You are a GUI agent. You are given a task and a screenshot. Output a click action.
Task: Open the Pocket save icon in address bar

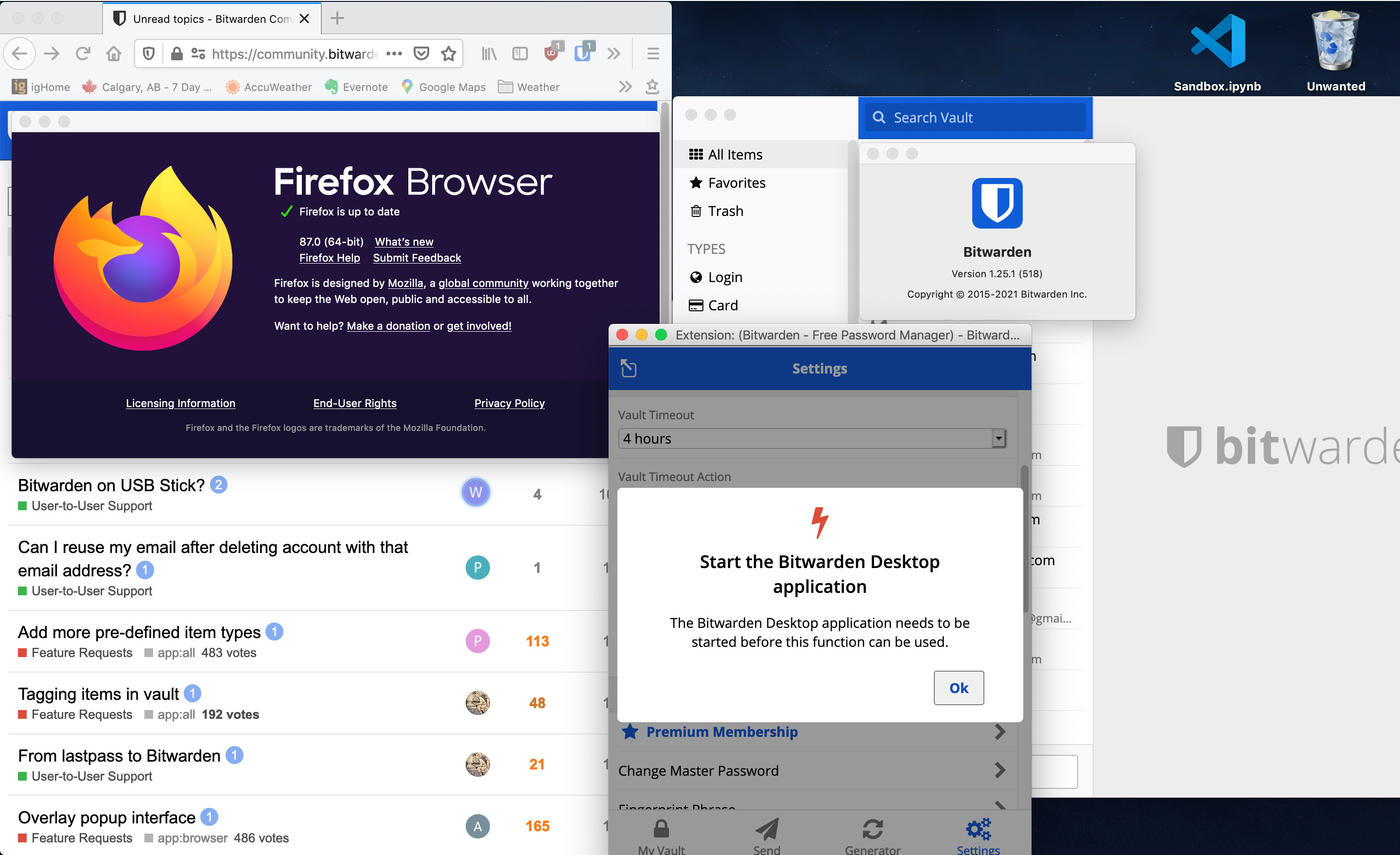point(421,53)
